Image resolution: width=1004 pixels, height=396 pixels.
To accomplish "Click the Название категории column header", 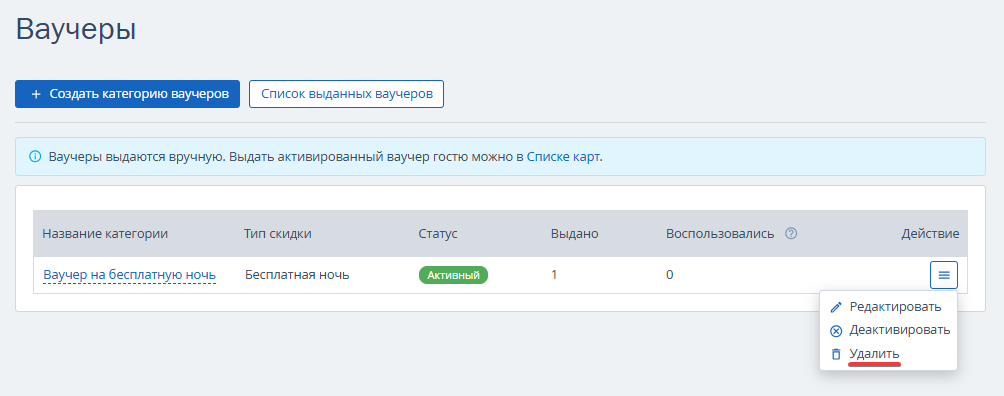I will coord(105,234).
